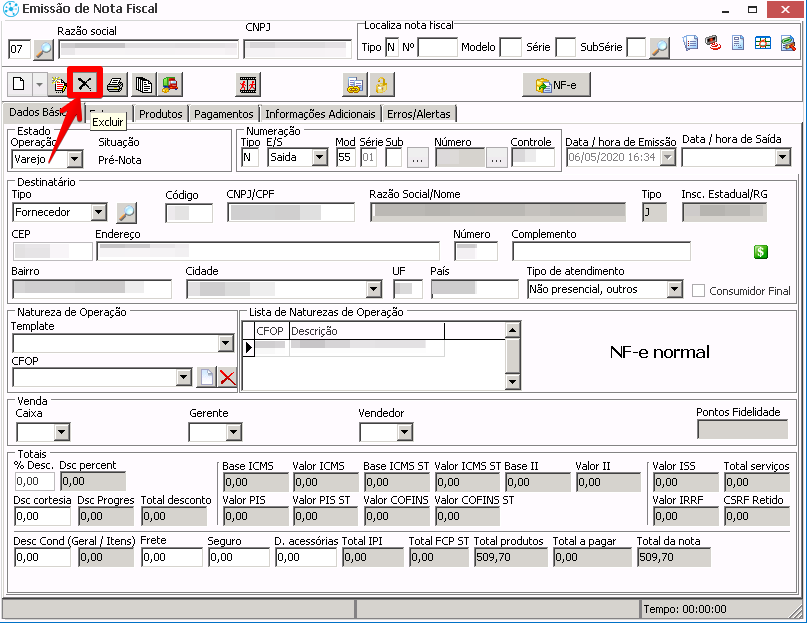Click the Seguro value field
This screenshot has width=807, height=623.
(239, 557)
